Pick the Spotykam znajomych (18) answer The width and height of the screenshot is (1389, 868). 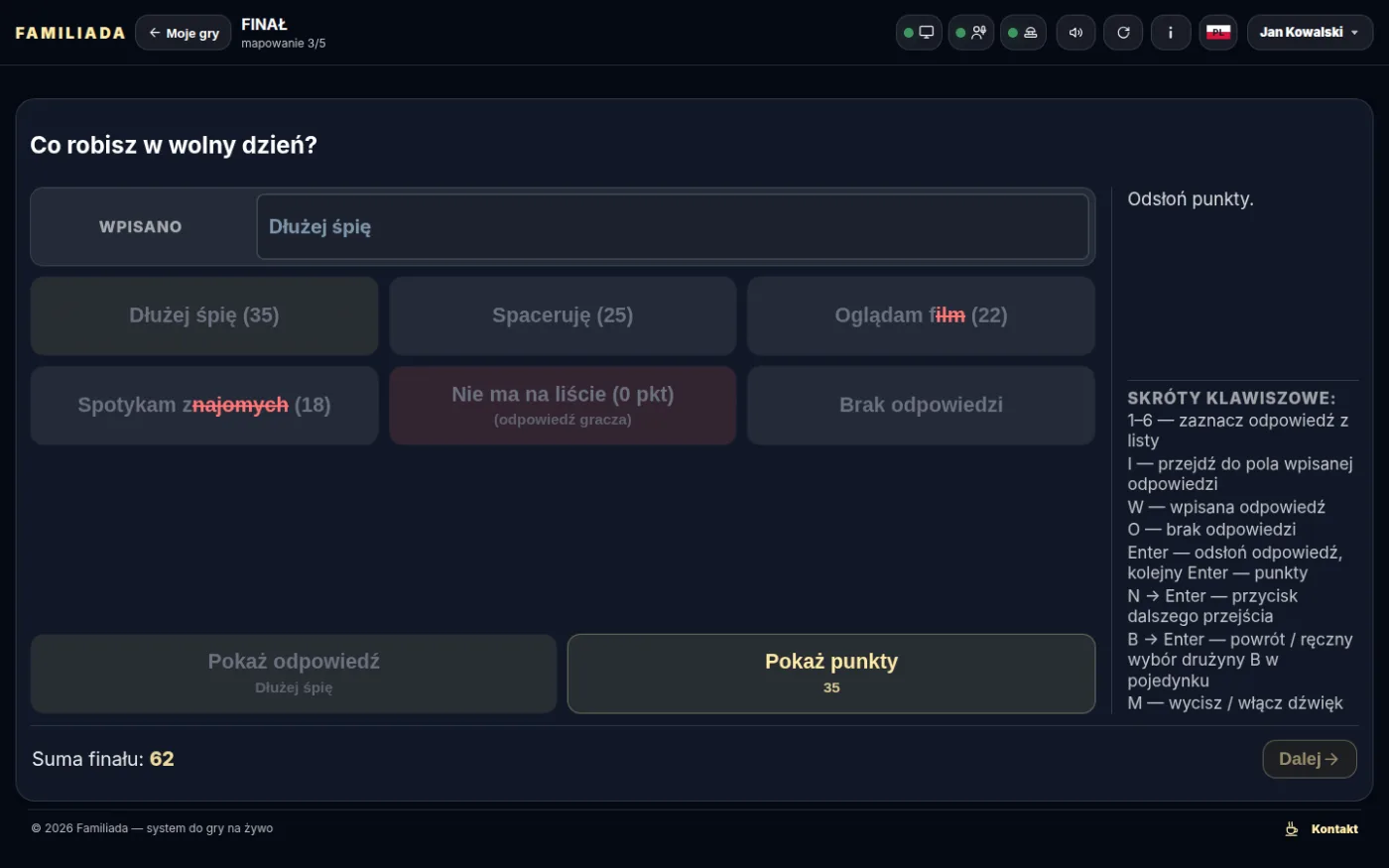click(x=204, y=406)
